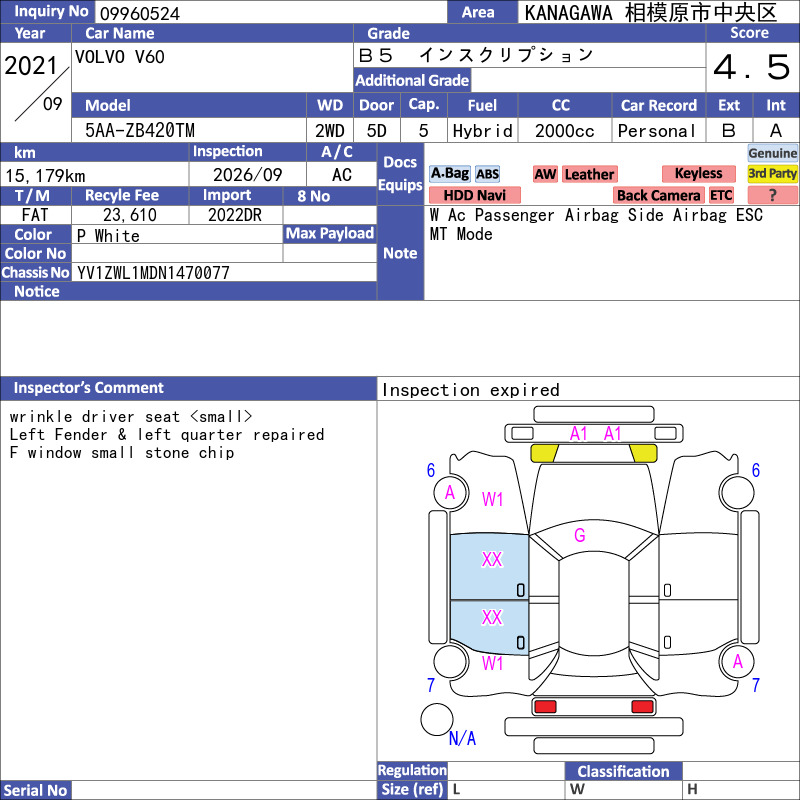
Task: Click the F window stone chip comment
Action: 122,453
